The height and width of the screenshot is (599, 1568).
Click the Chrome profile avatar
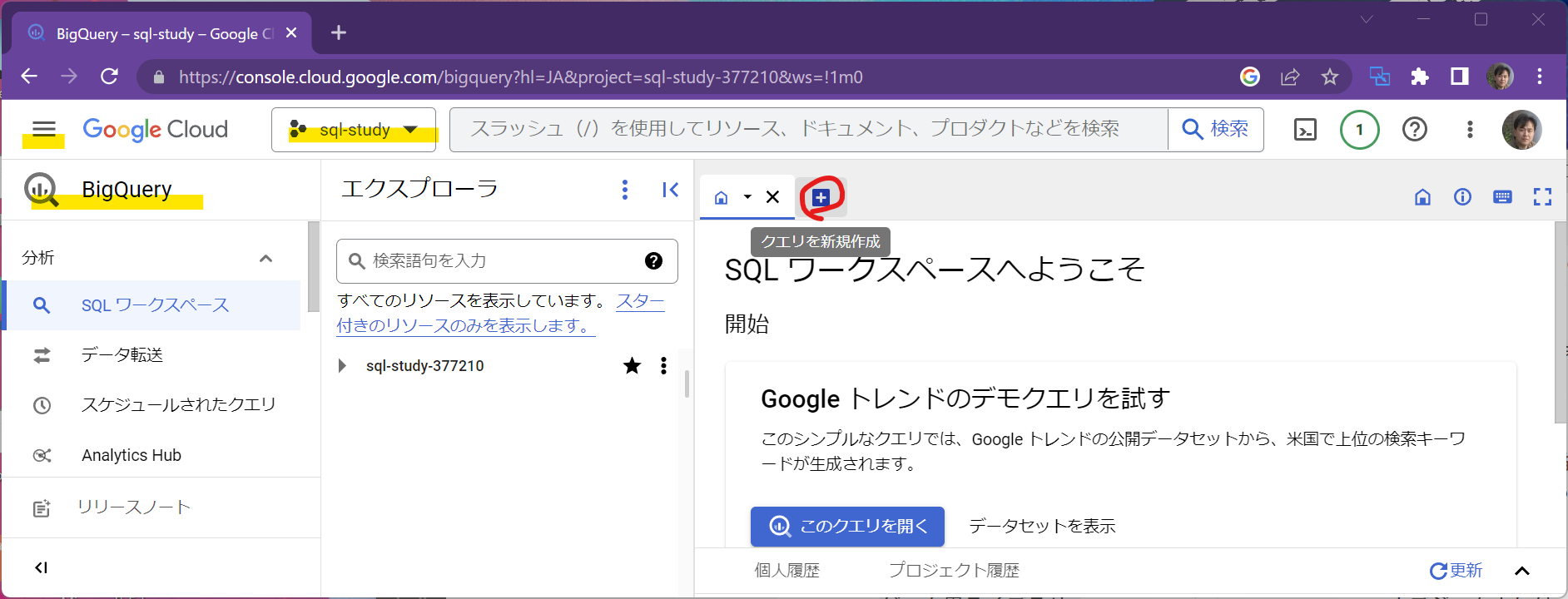(x=1500, y=77)
